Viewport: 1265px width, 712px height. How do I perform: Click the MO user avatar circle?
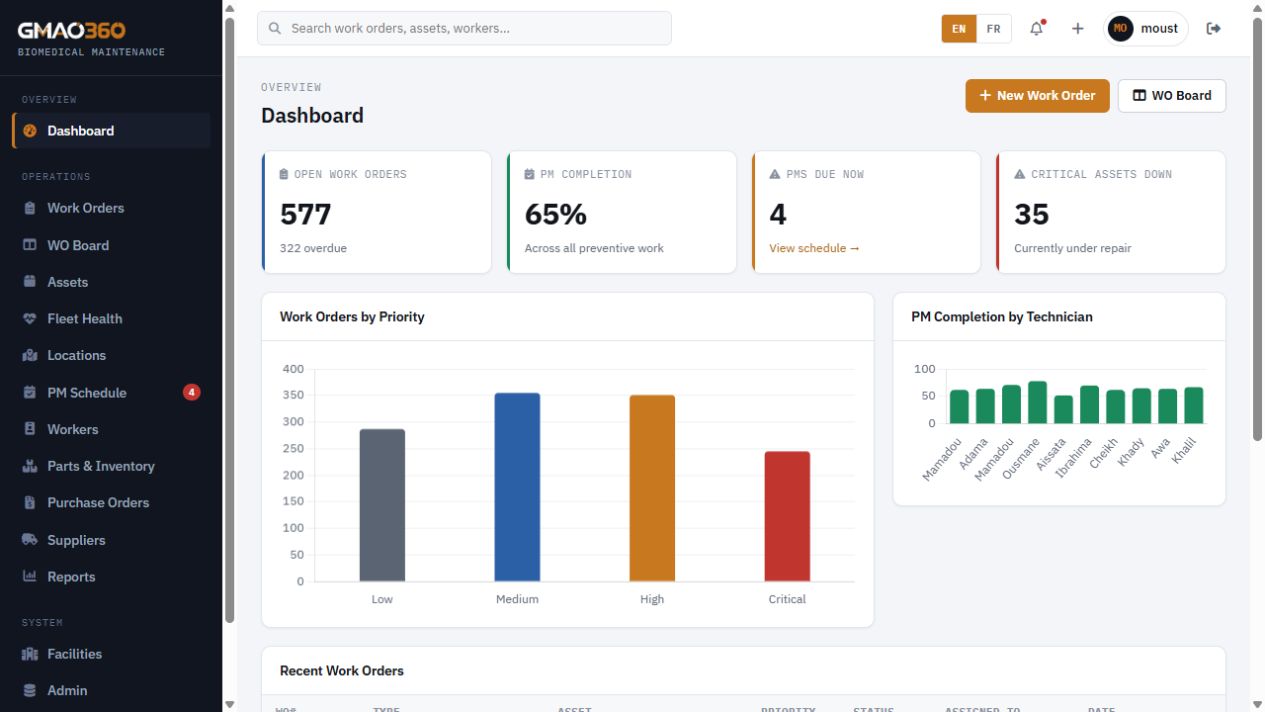tap(1121, 29)
